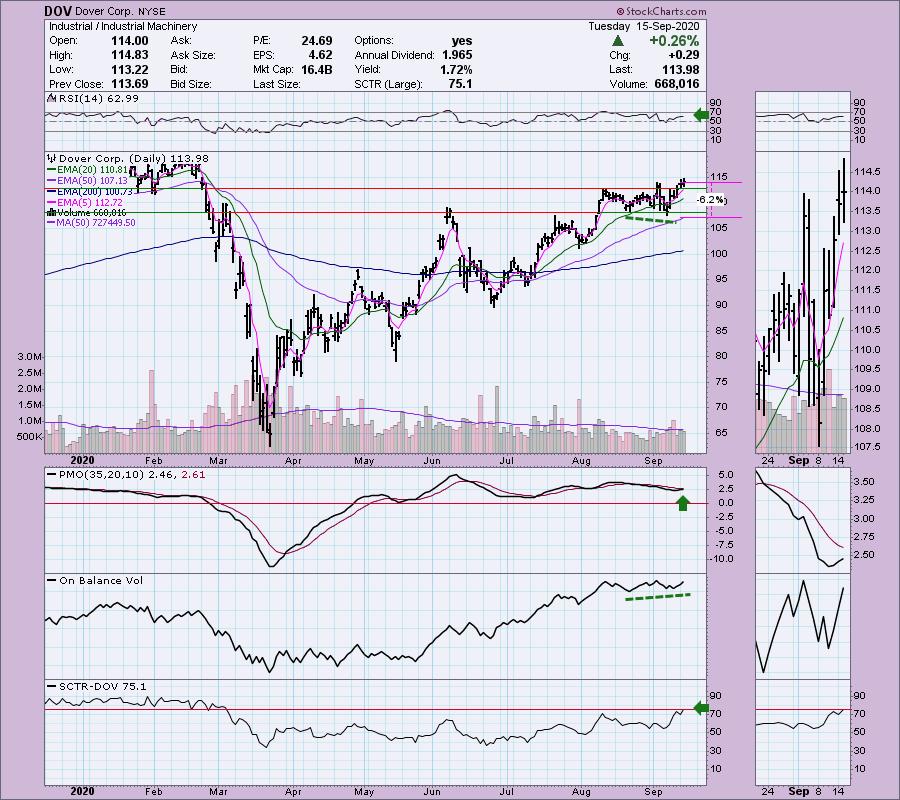The width and height of the screenshot is (900, 800).
Task: Click the green arrow pointing at the RSI panel
Action: pyautogui.click(x=701, y=115)
